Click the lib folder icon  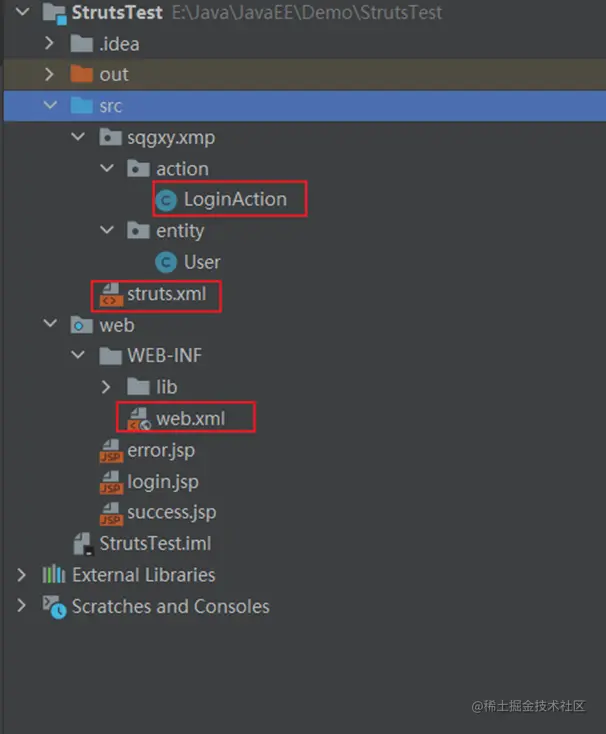(x=139, y=387)
